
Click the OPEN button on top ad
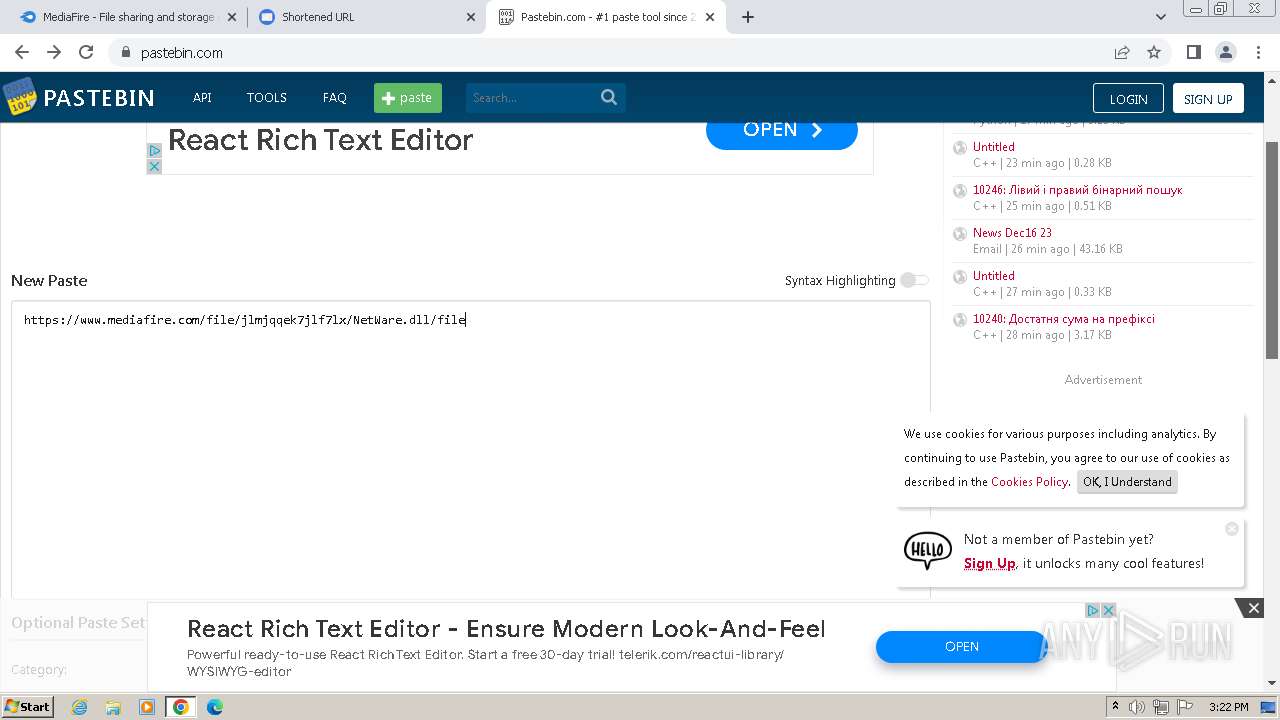click(x=782, y=131)
